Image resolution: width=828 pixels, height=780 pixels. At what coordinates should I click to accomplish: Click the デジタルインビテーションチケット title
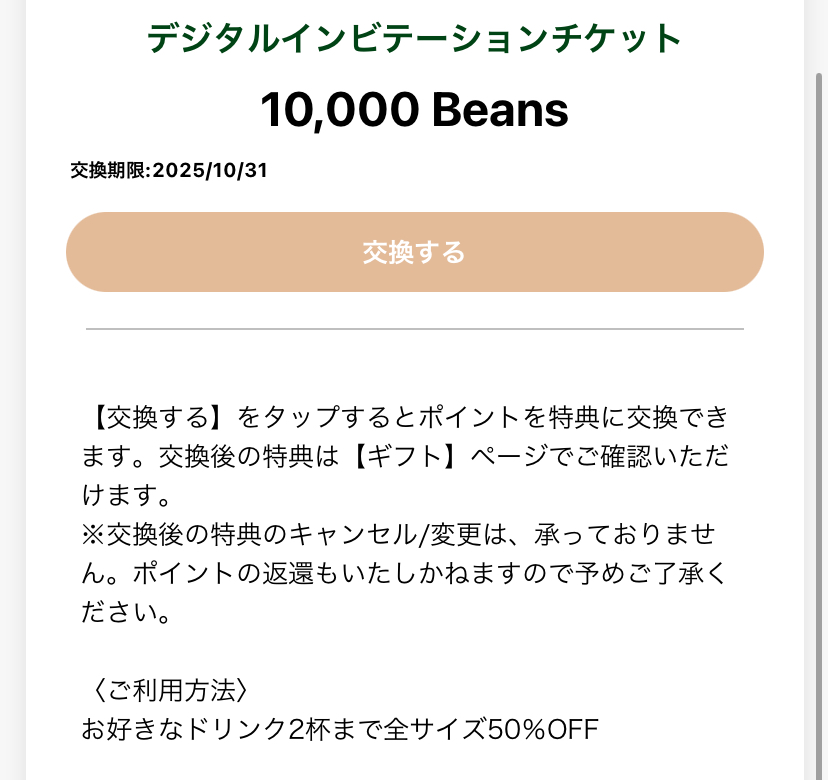coord(414,39)
